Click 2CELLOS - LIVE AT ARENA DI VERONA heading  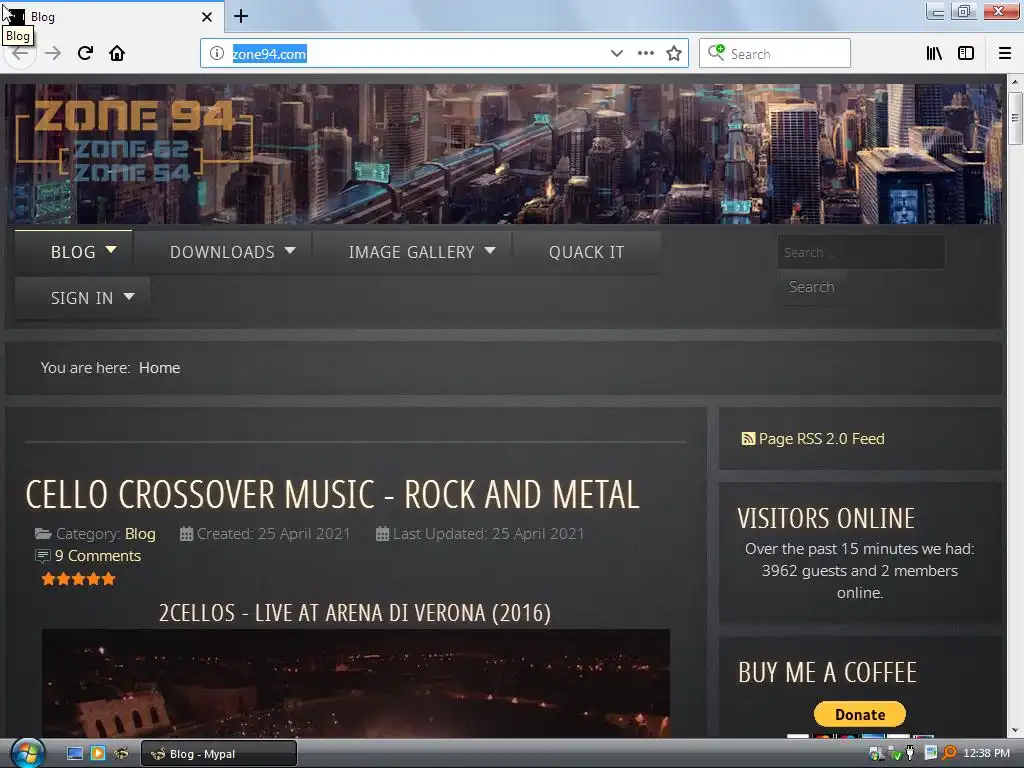click(x=355, y=613)
